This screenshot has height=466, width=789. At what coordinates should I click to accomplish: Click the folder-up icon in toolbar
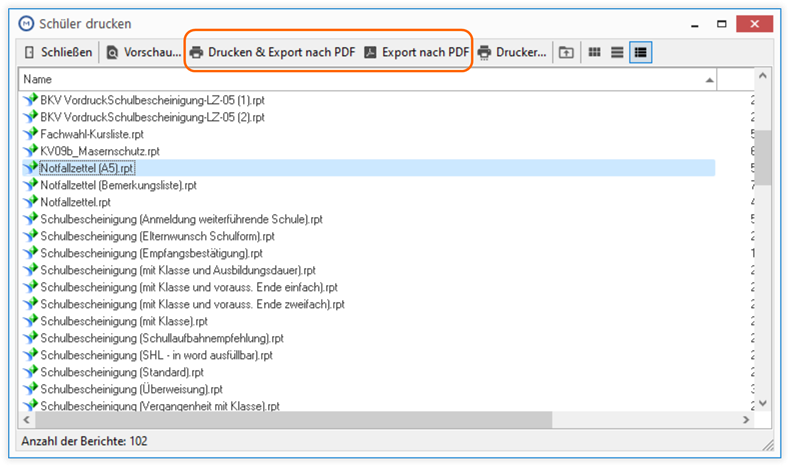566,52
